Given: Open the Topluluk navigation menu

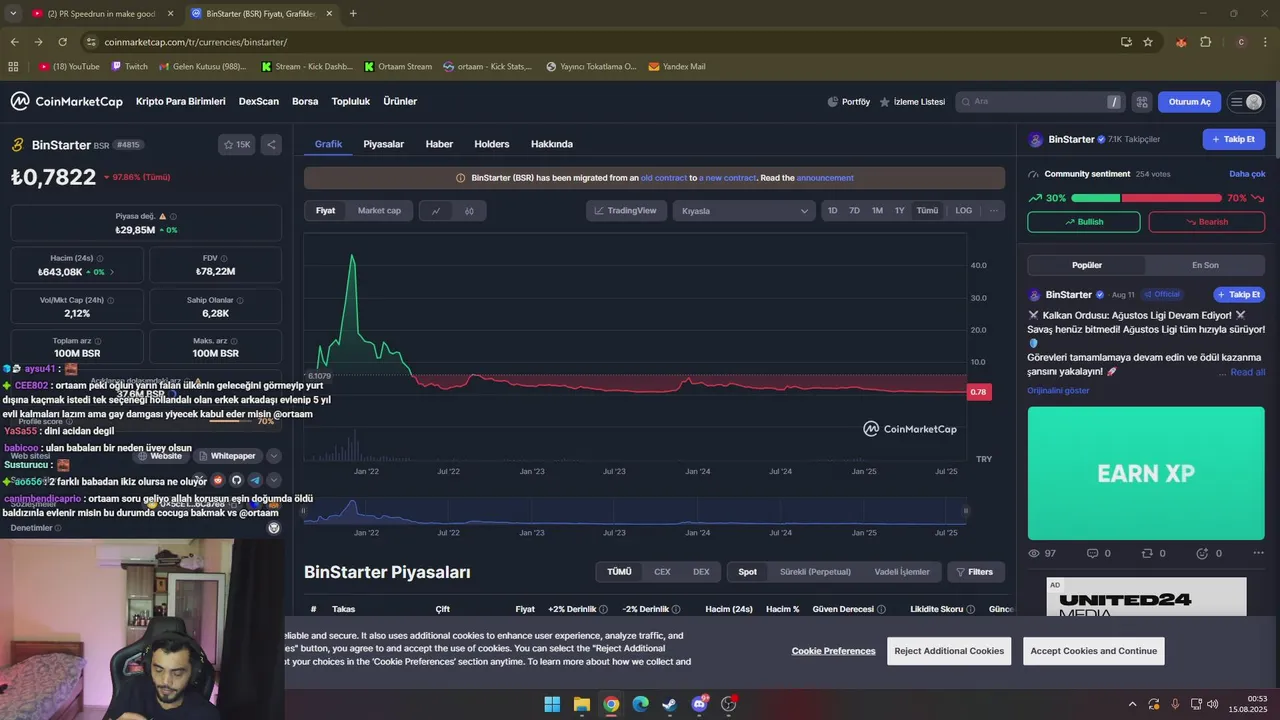Looking at the screenshot, I should pyautogui.click(x=351, y=101).
